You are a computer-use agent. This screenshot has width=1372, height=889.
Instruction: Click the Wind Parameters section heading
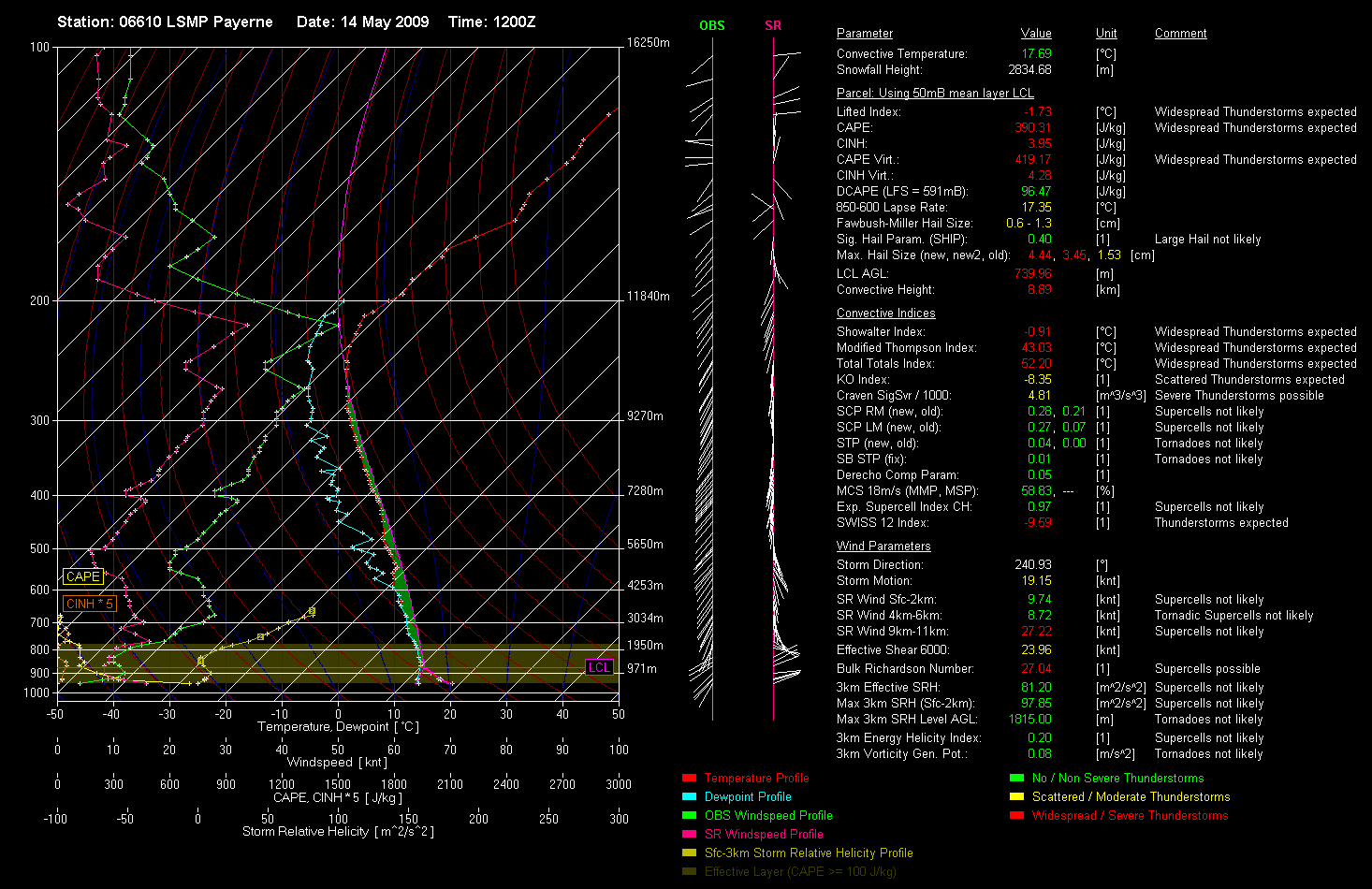pos(883,547)
